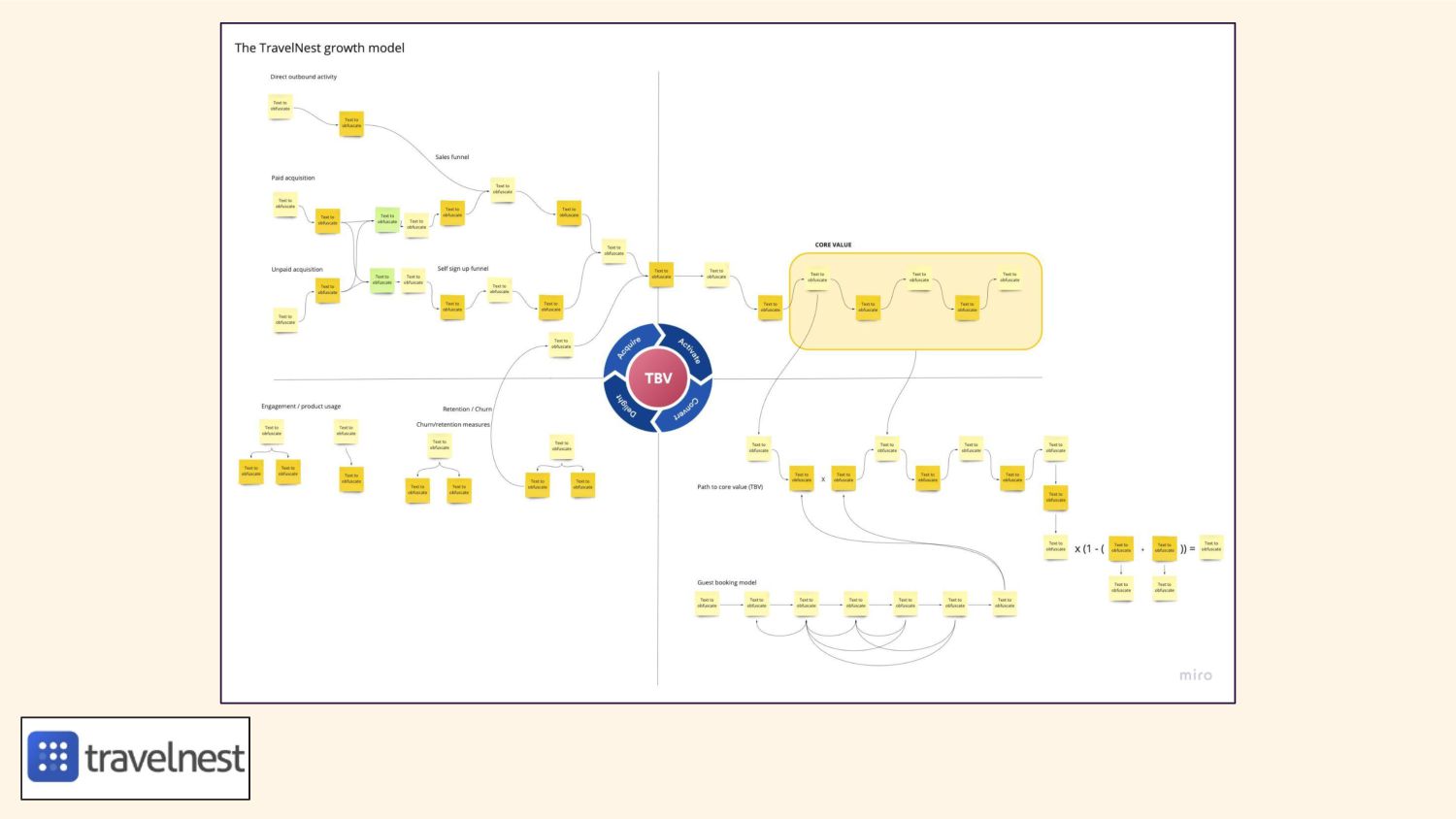
Task: Select the 'Self sign up funnel' label
Action: tap(463, 269)
